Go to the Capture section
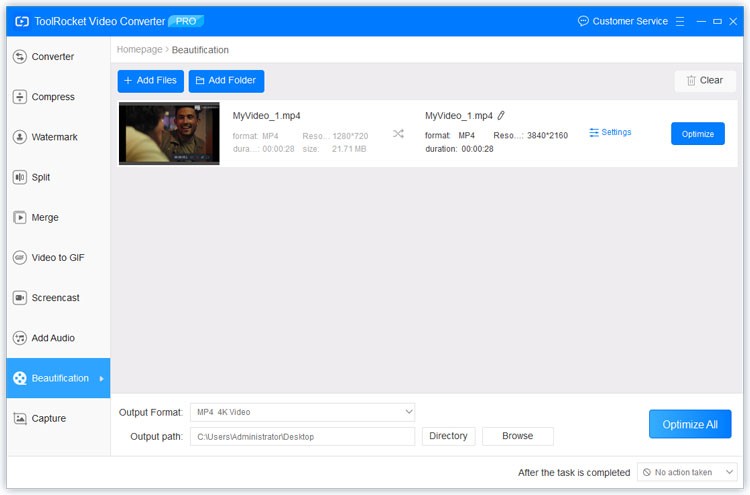The height and width of the screenshot is (495, 750). pos(58,418)
